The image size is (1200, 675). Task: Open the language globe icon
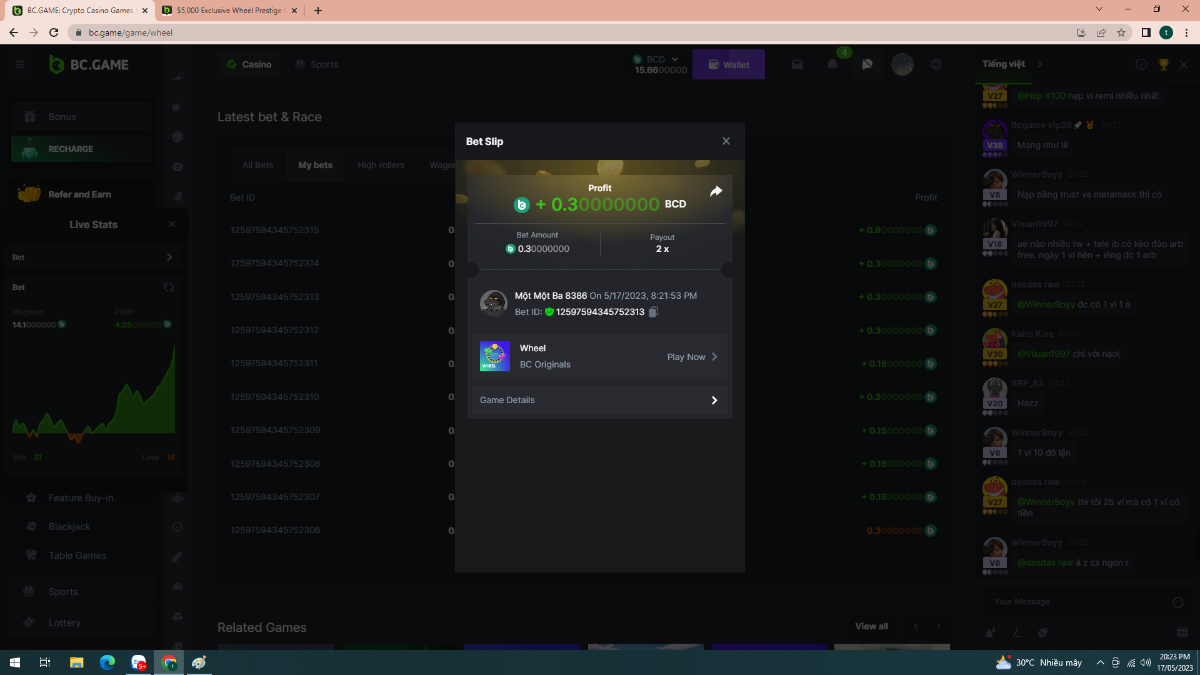coord(936,64)
